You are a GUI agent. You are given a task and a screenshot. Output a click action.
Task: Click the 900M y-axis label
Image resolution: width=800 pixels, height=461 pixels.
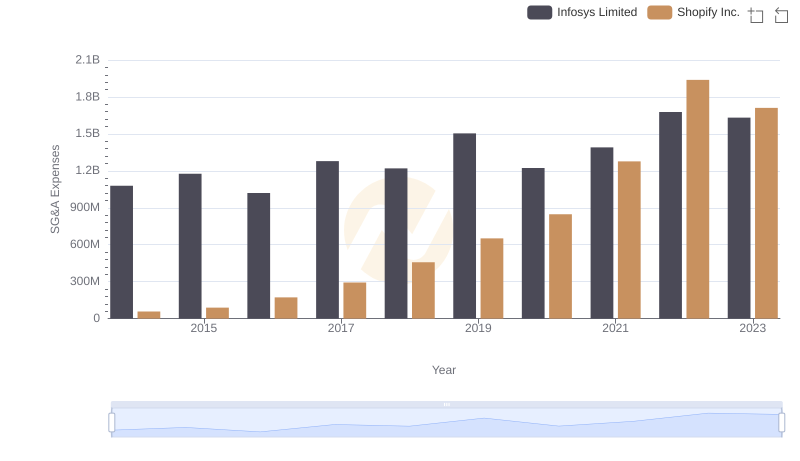(85, 208)
